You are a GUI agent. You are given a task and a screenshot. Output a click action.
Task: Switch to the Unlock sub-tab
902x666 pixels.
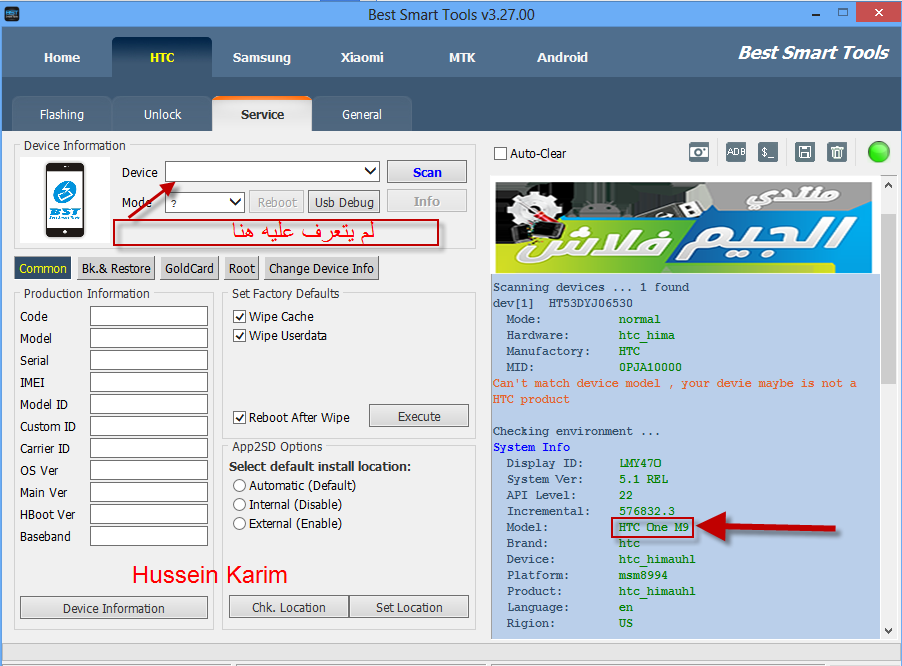pos(162,114)
